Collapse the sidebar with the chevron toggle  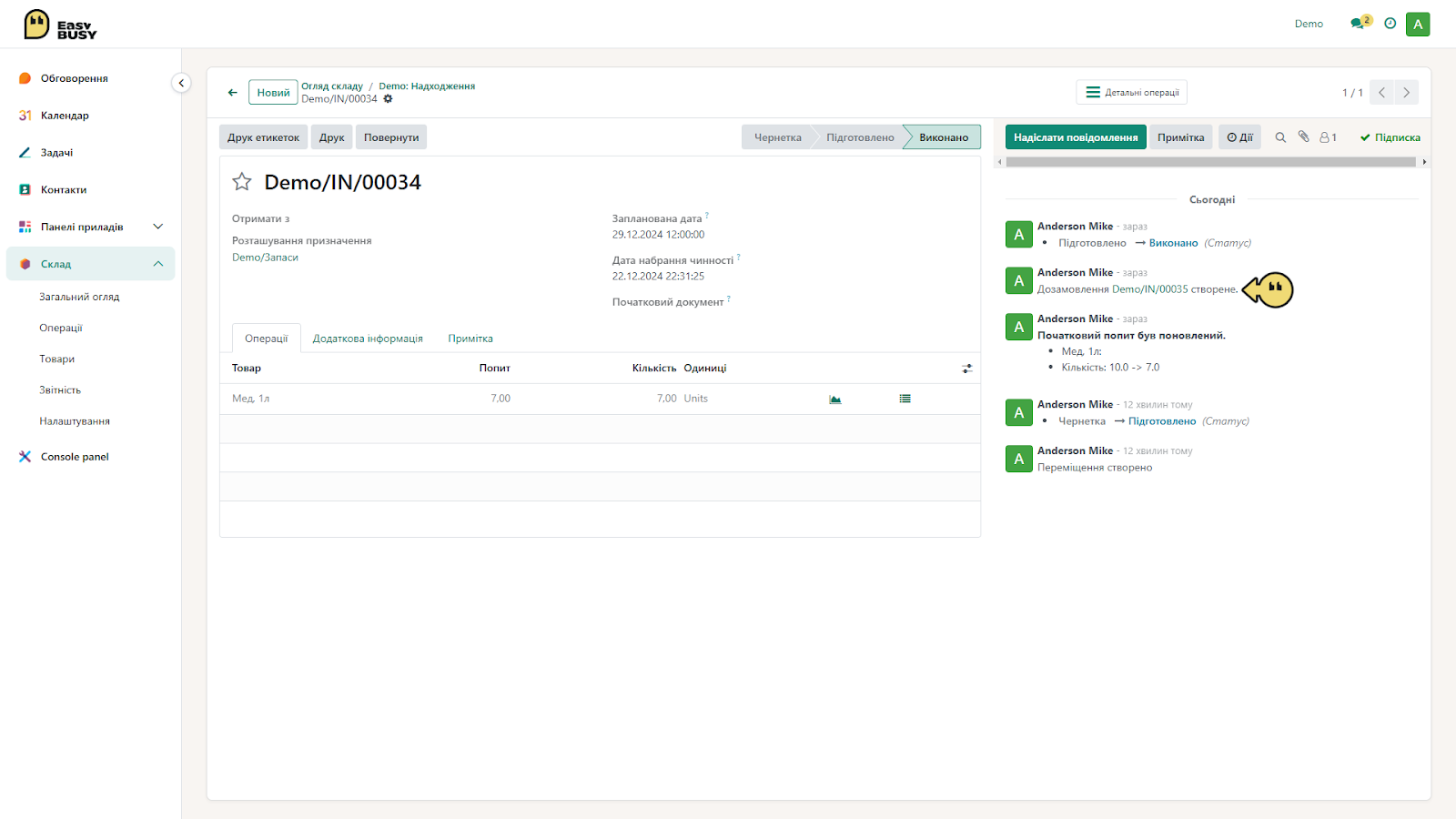pos(181,83)
